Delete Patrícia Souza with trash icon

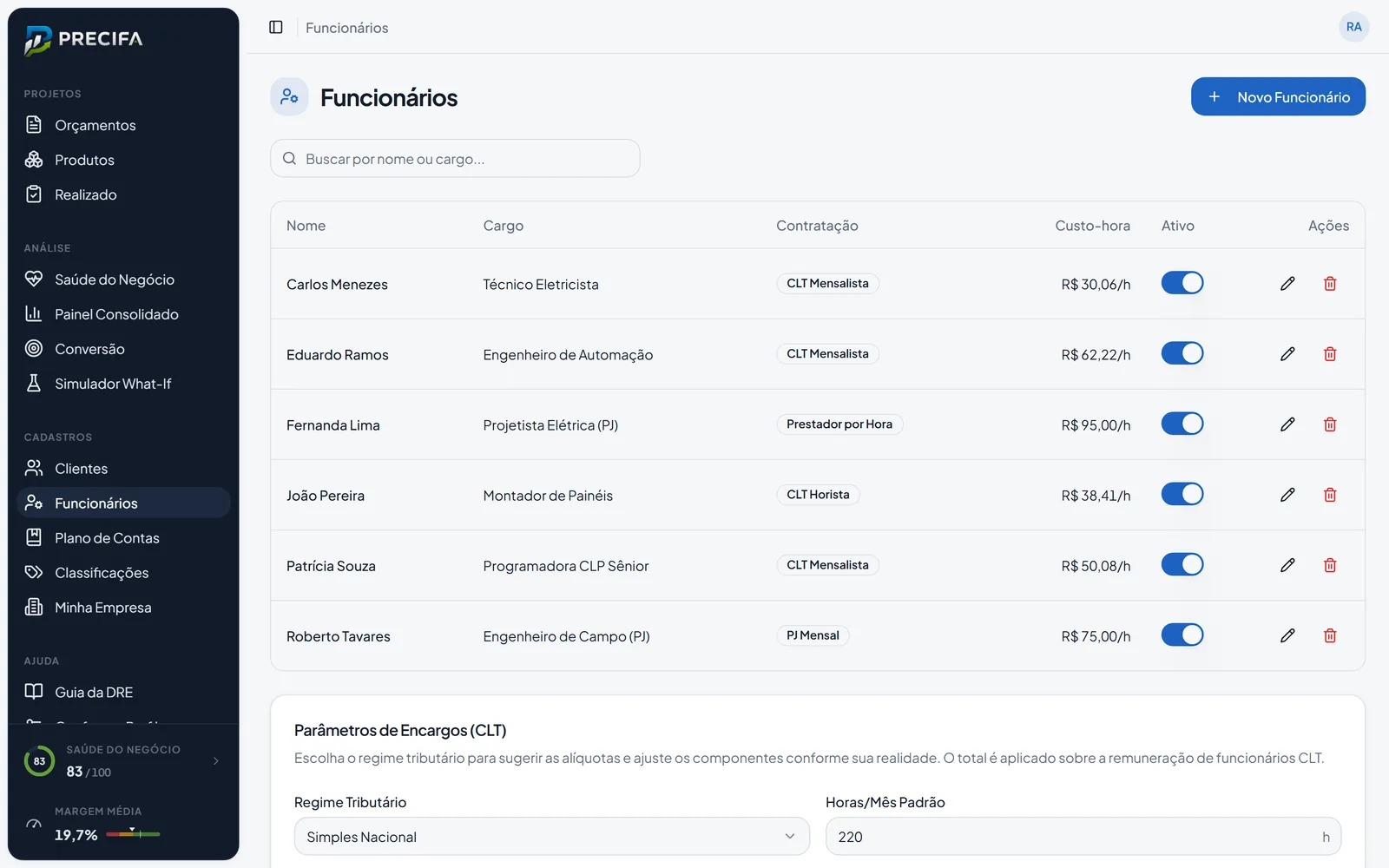(1330, 565)
